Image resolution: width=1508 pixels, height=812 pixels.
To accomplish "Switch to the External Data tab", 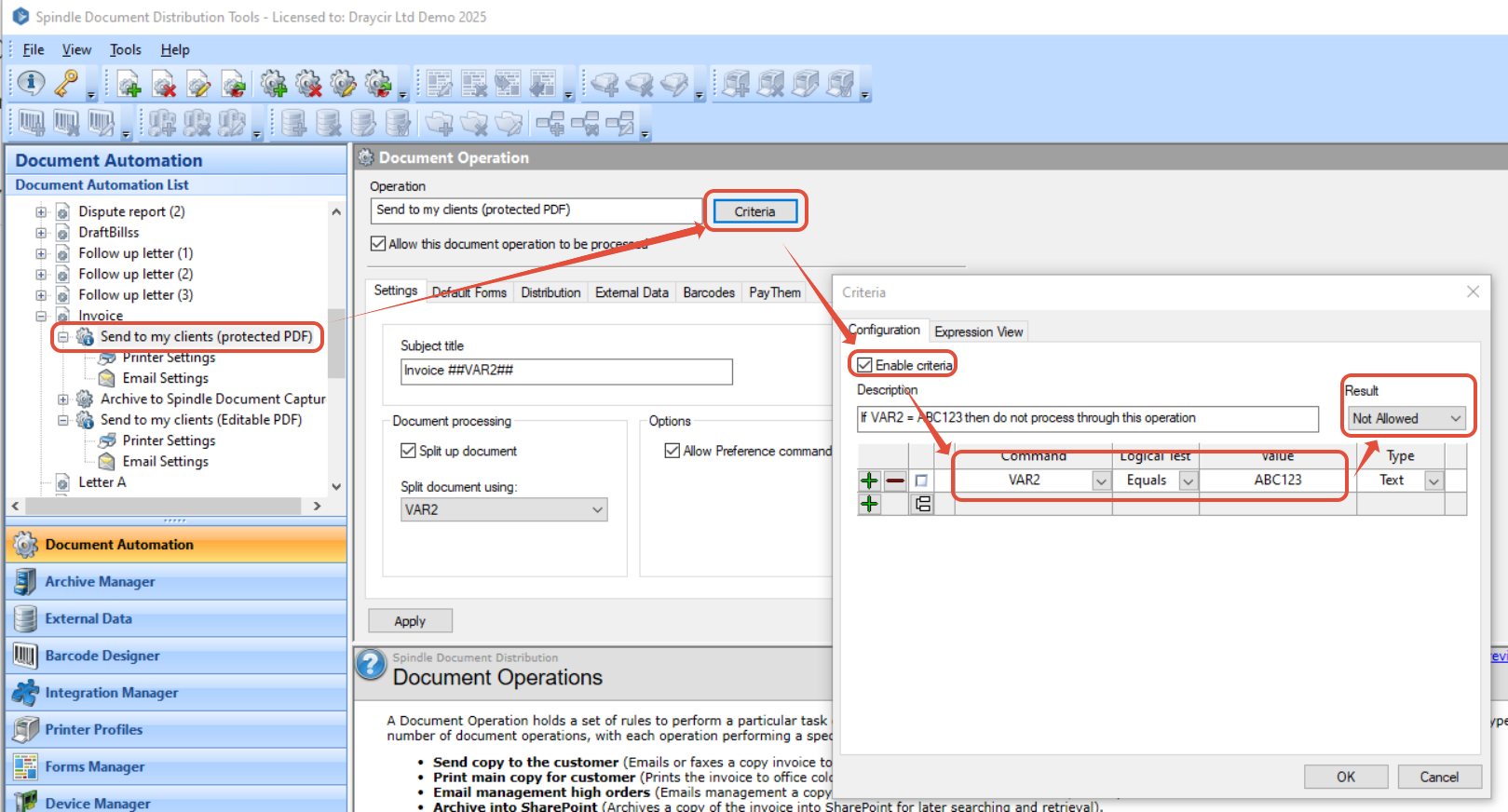I will [x=632, y=292].
